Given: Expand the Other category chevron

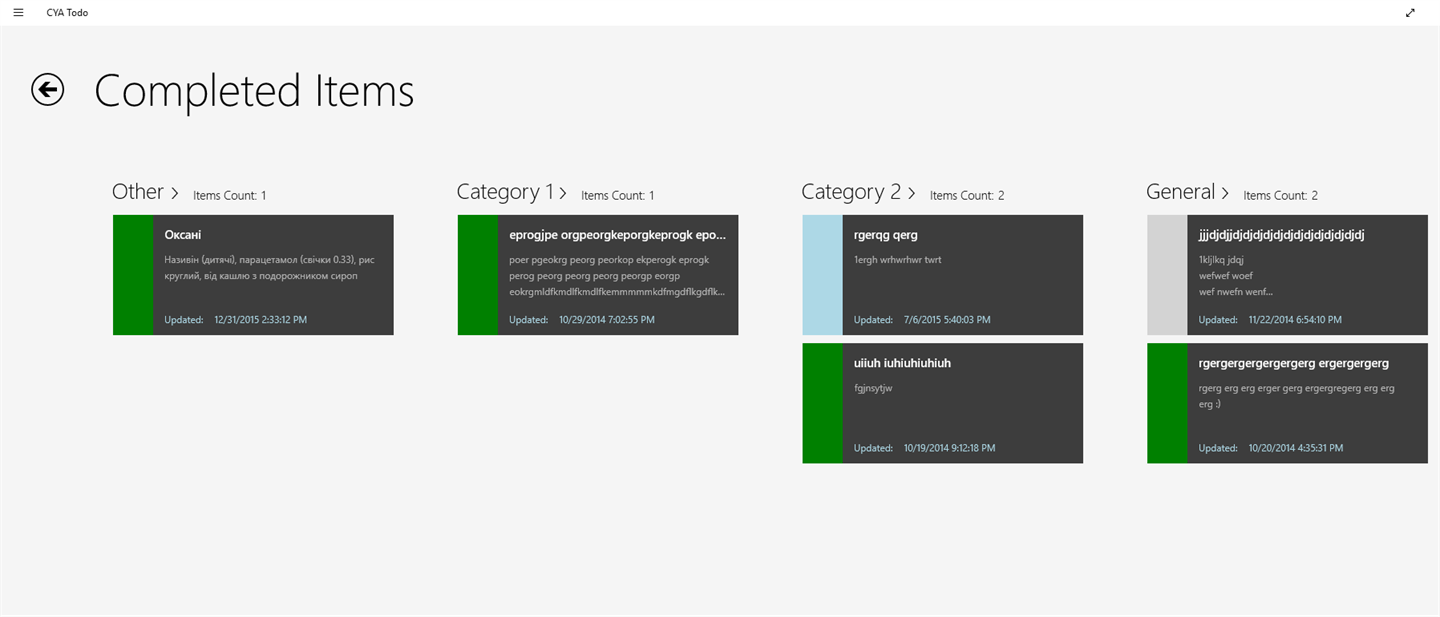Looking at the screenshot, I should coord(175,193).
